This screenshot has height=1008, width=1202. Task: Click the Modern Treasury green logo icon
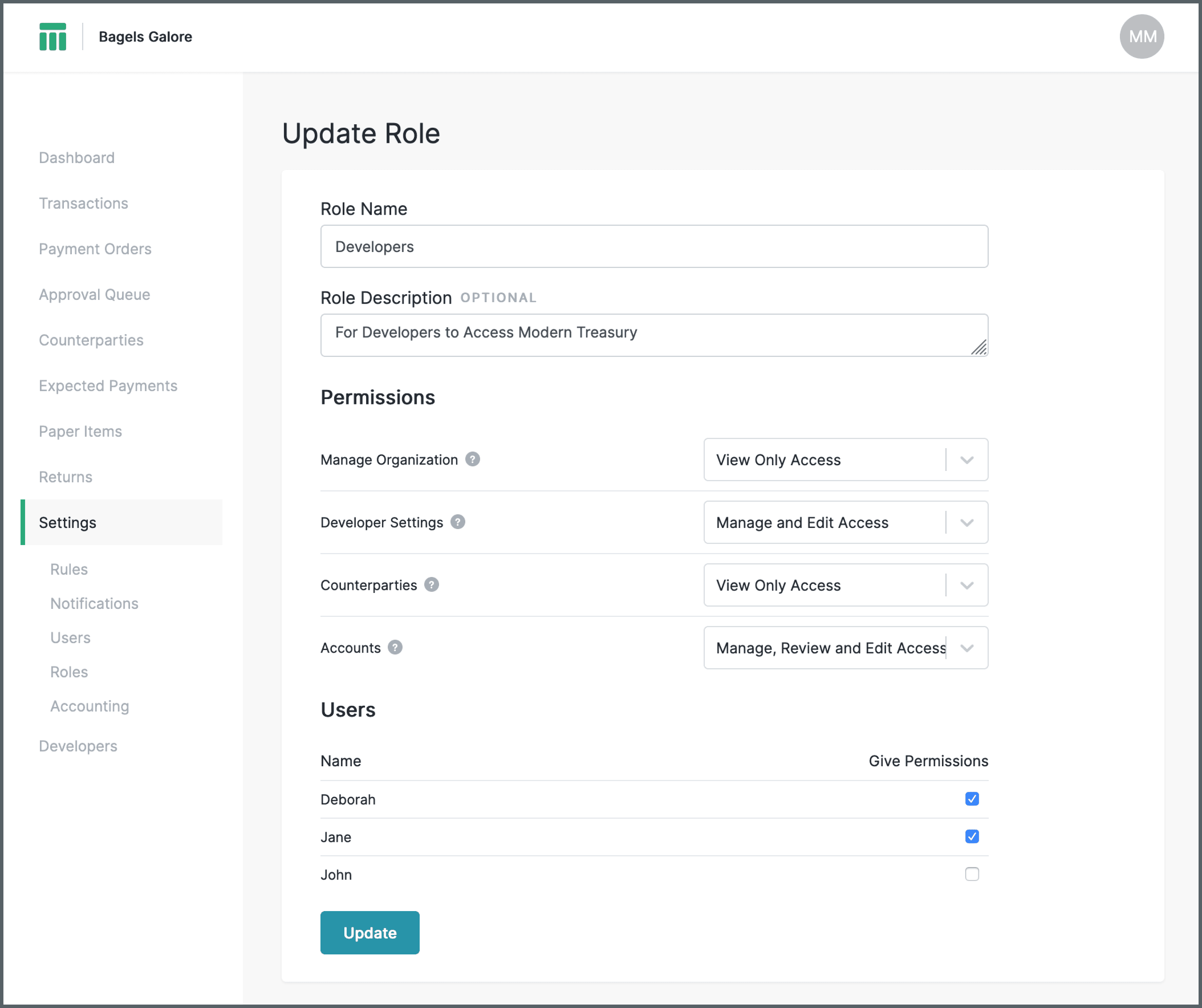click(53, 36)
